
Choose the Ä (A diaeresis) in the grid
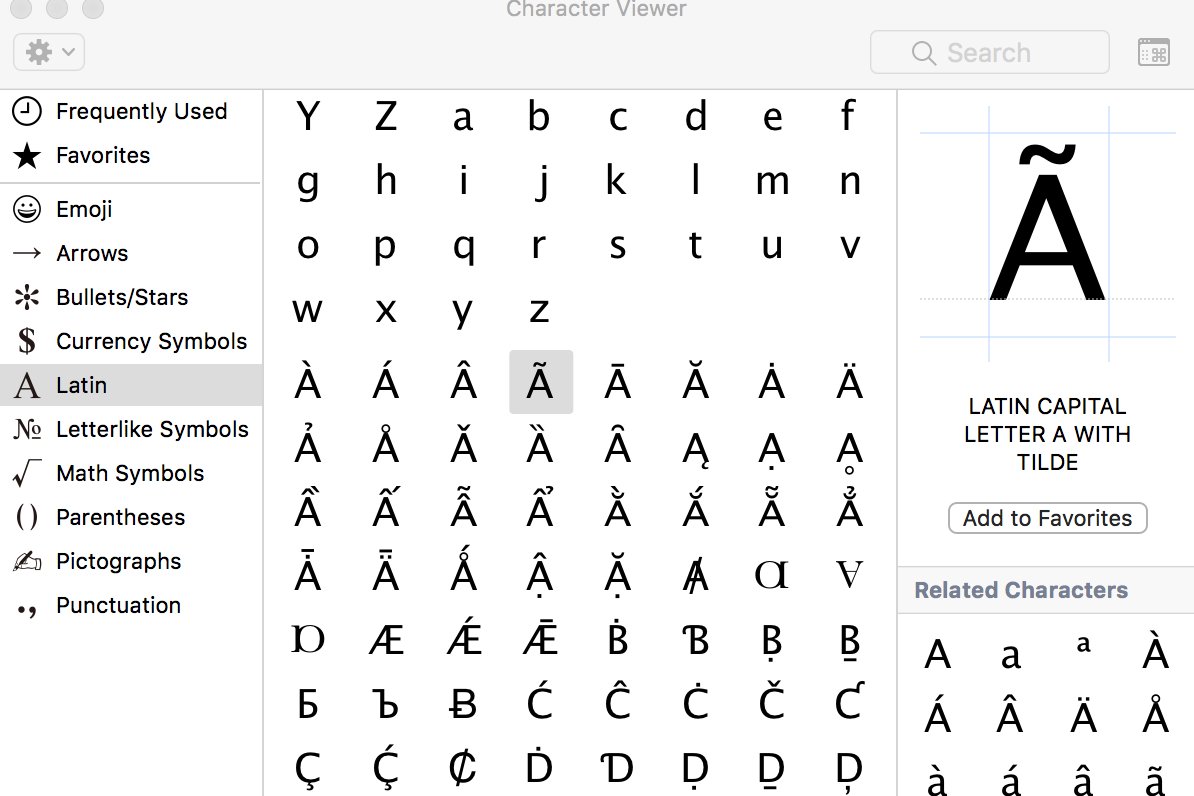click(850, 382)
